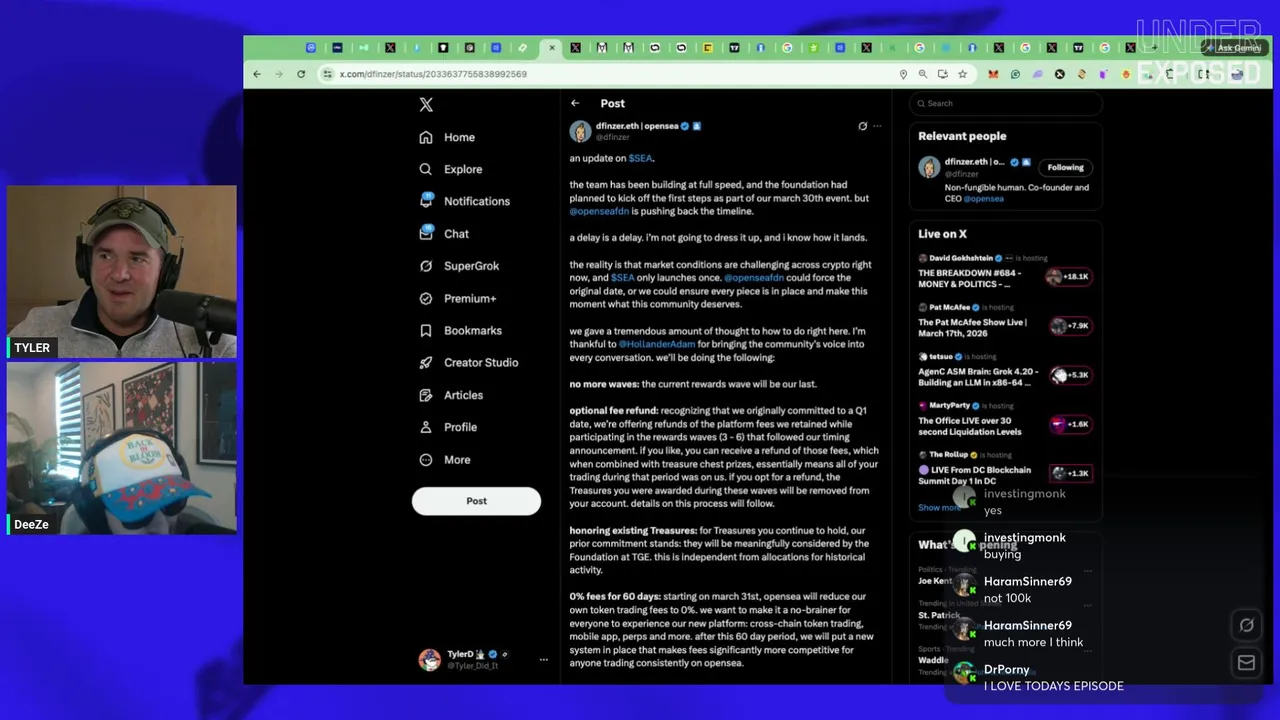Click the @opensea link in bio

983,198
